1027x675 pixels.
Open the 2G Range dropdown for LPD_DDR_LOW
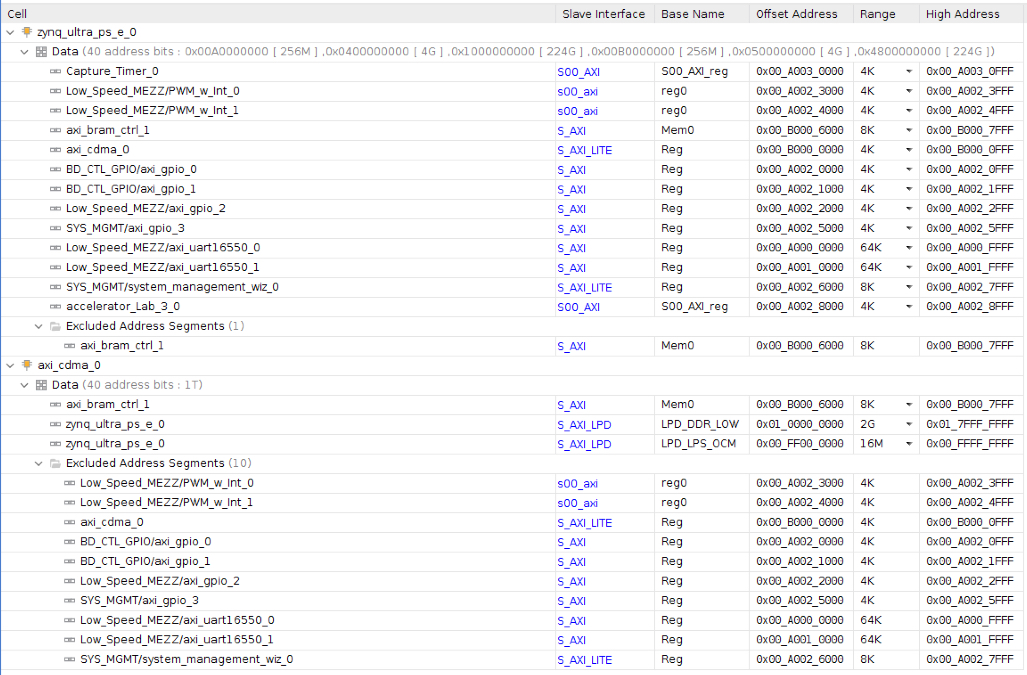coord(908,424)
